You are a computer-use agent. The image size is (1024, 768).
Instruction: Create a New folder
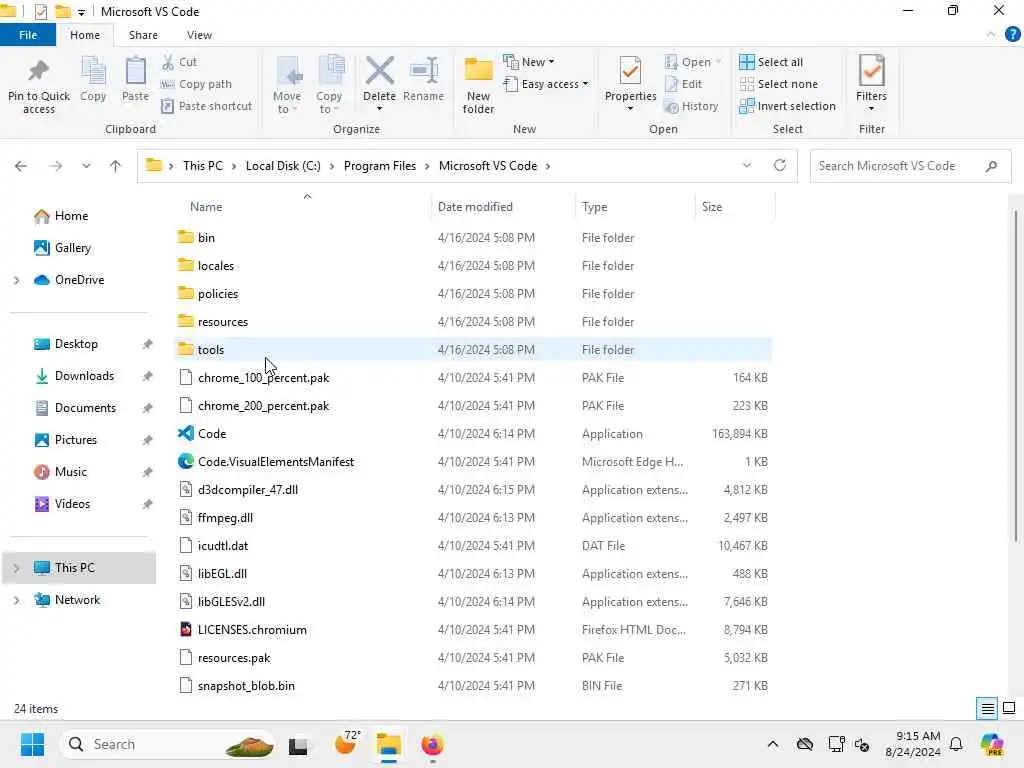[478, 85]
